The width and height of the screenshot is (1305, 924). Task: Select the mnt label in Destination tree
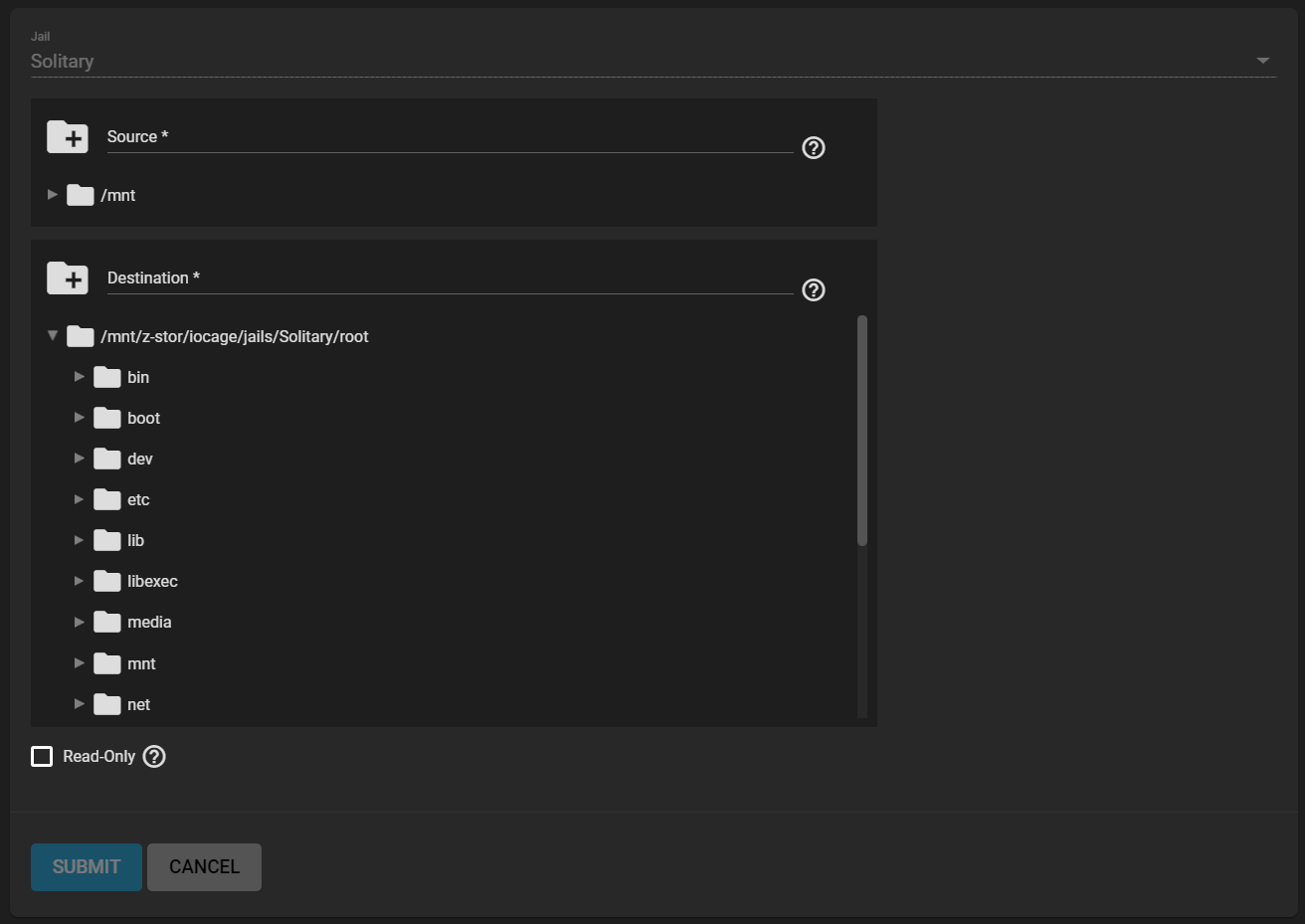click(141, 664)
